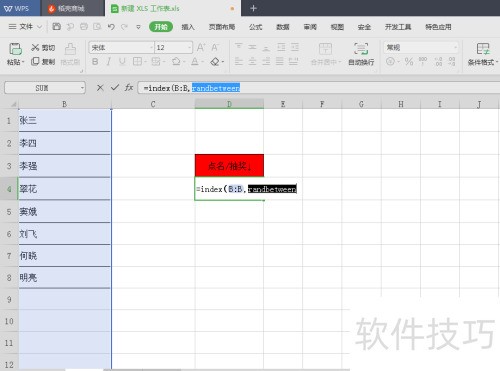
Task: Toggle italic formatting
Action: 109,62
